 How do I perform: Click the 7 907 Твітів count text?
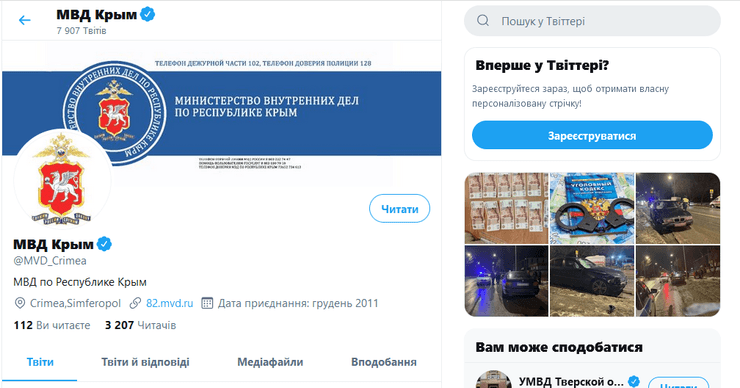81,31
